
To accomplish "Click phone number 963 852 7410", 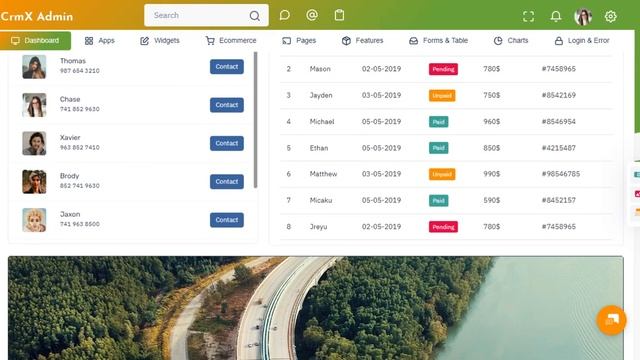I will coord(80,147).
